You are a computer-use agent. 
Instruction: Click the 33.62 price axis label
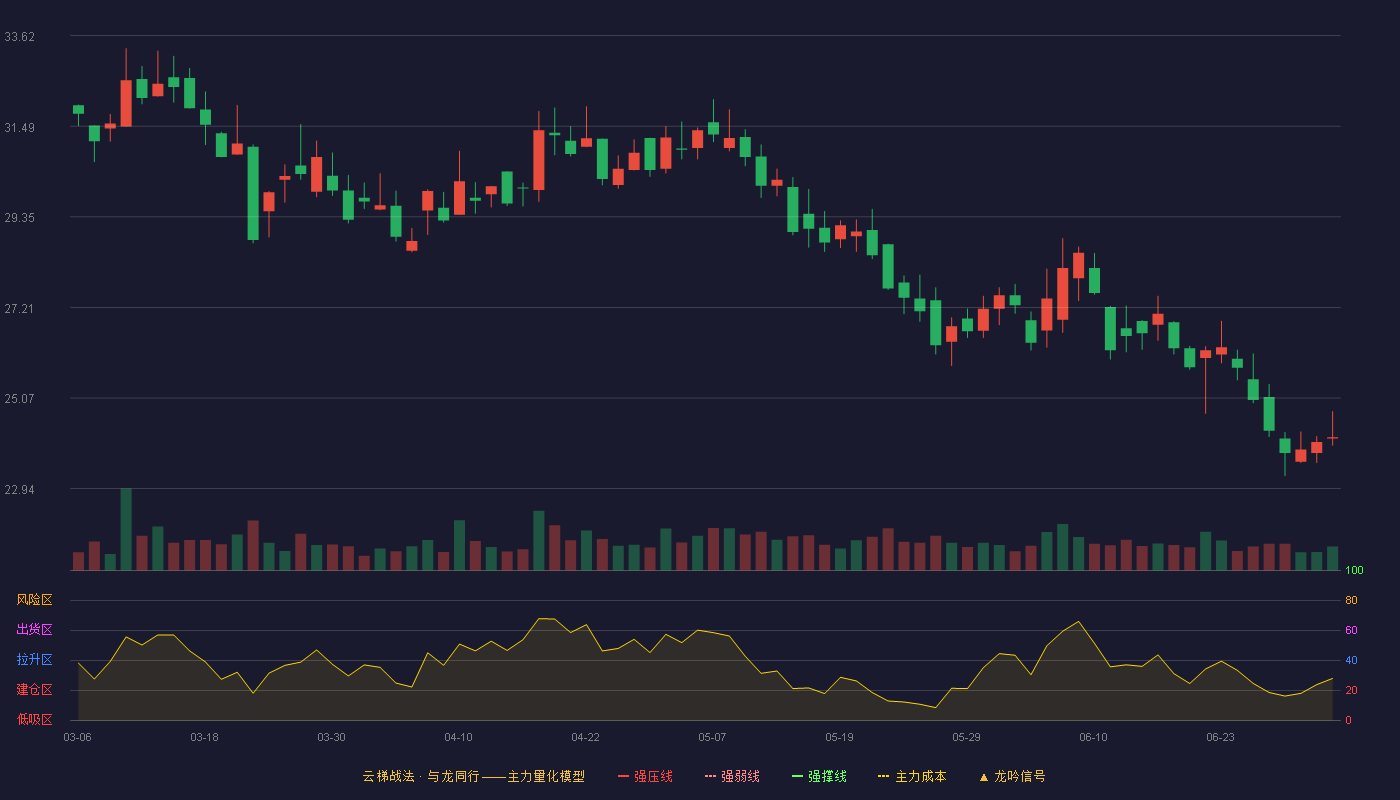tap(19, 37)
